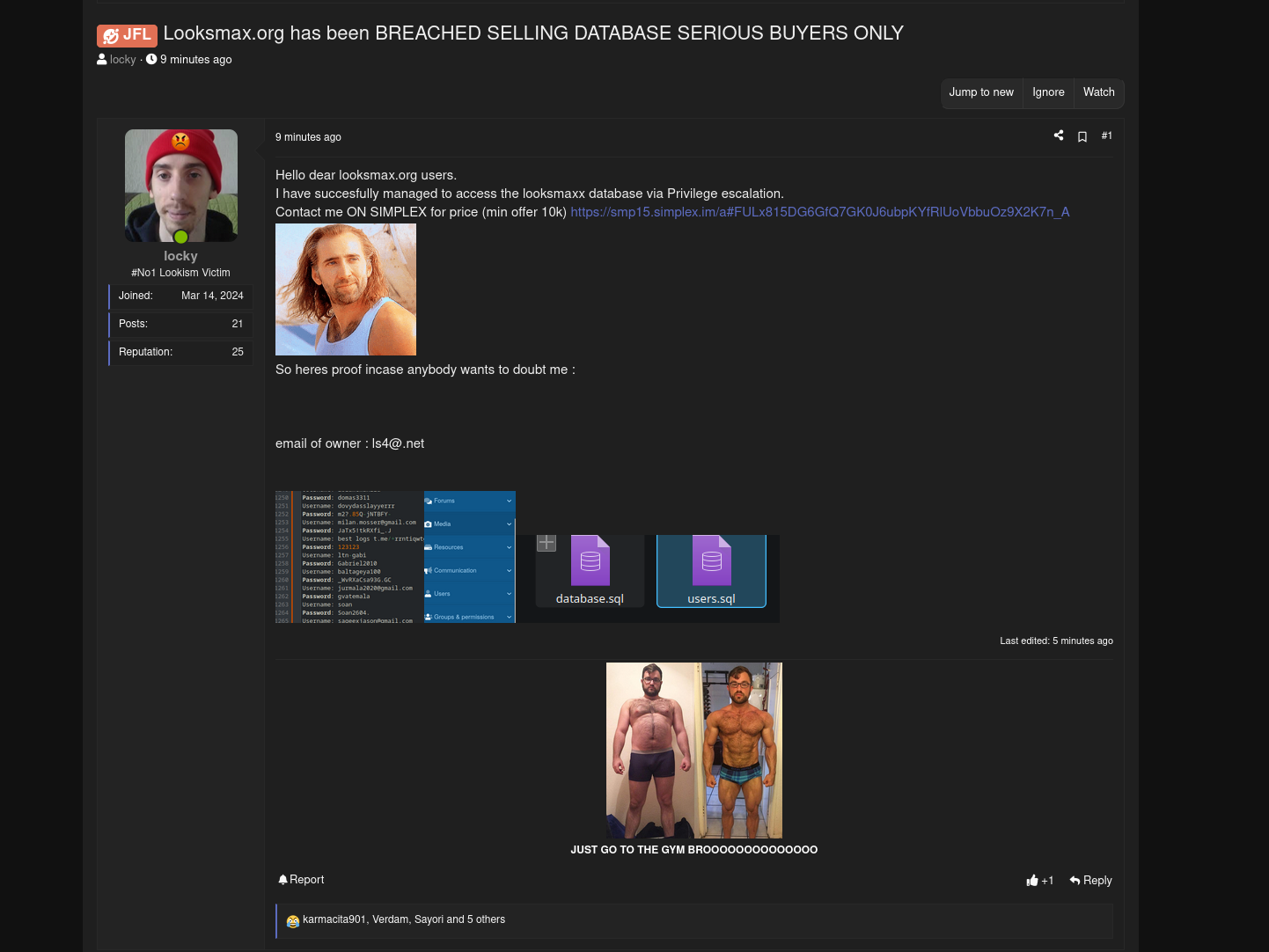Click the thumbs up +1 like icon
This screenshot has height=952, width=1269.
coord(1032,881)
